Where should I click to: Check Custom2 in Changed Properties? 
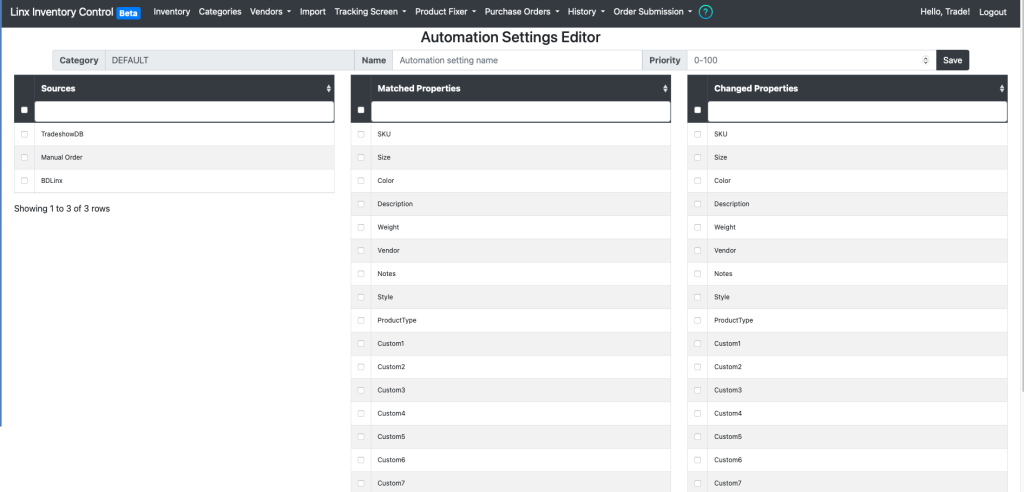point(697,367)
